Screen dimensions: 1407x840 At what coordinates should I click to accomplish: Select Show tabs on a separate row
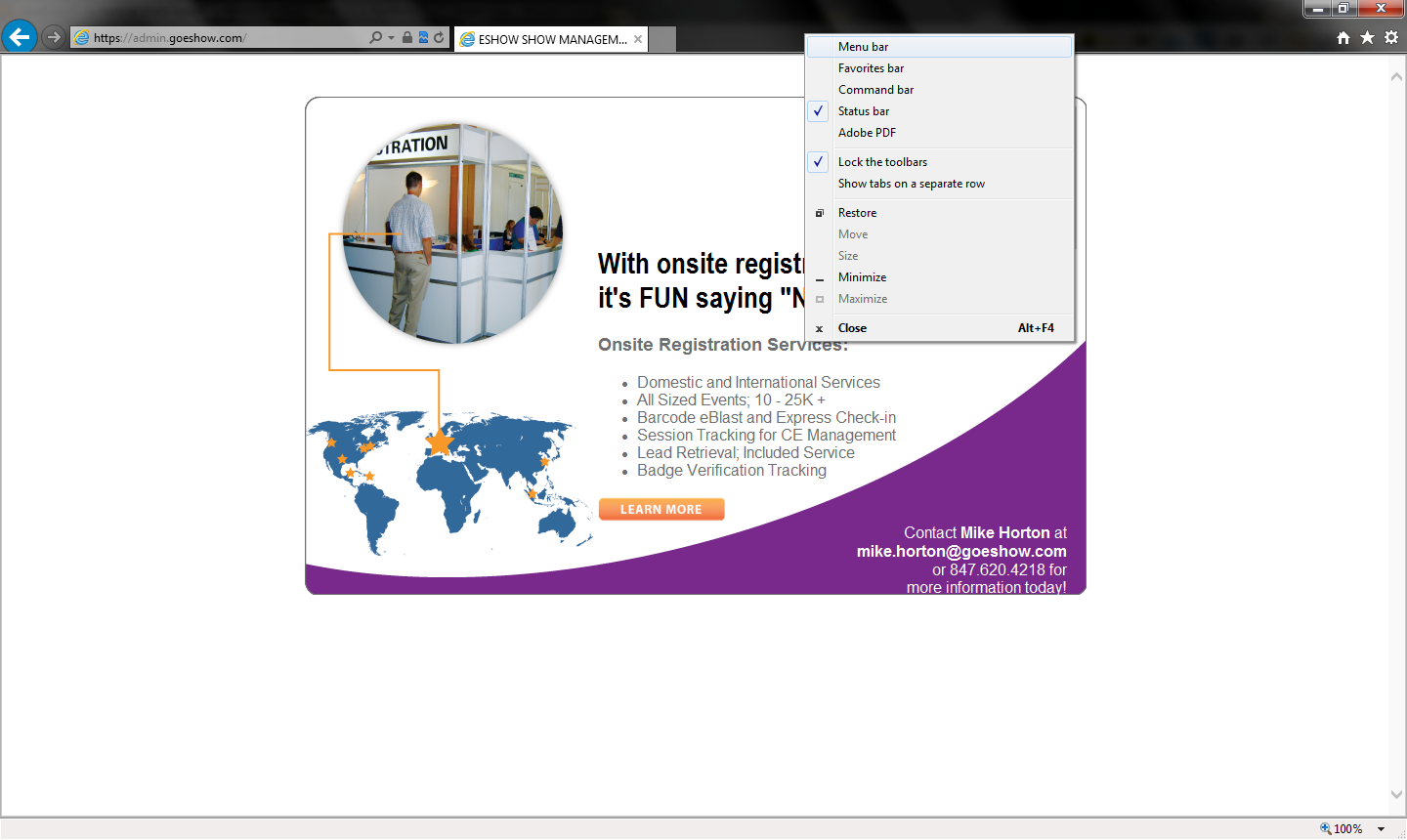pos(911,184)
